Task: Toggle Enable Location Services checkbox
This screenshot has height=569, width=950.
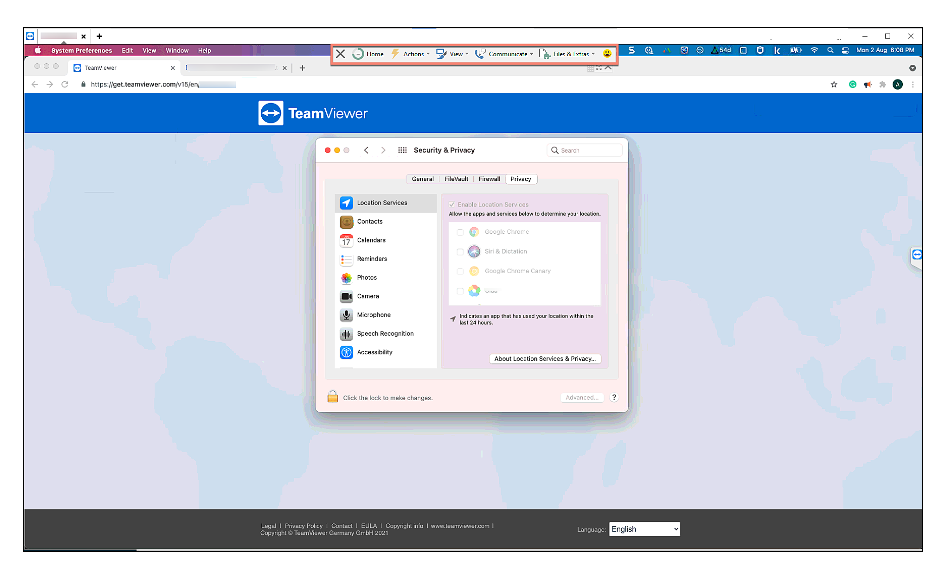Action: pos(451,204)
